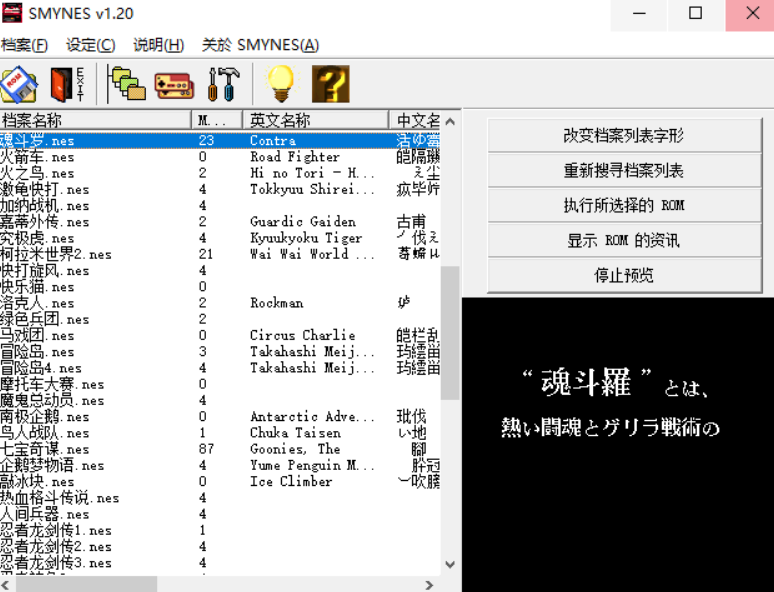
Task: Select the 快打旋风.nes file
Action: coord(45,271)
